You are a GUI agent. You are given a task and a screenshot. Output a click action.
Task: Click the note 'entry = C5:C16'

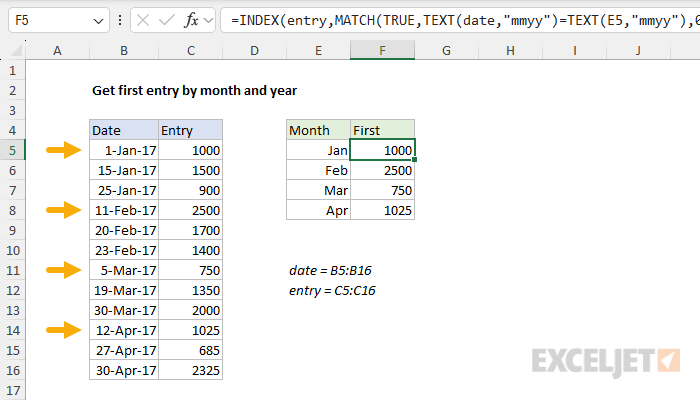click(x=332, y=291)
